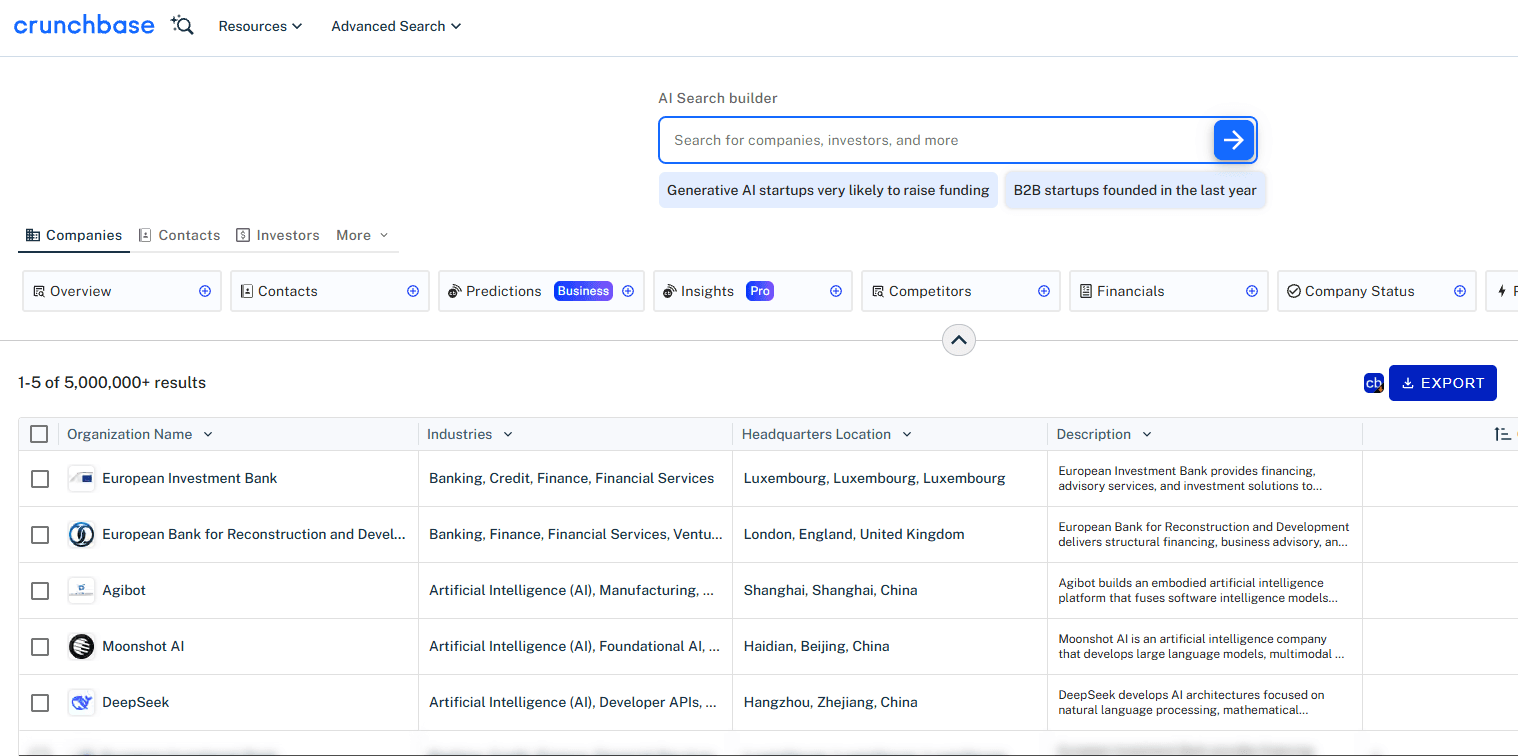
Task: Open the Resources dropdown menu
Action: [260, 26]
